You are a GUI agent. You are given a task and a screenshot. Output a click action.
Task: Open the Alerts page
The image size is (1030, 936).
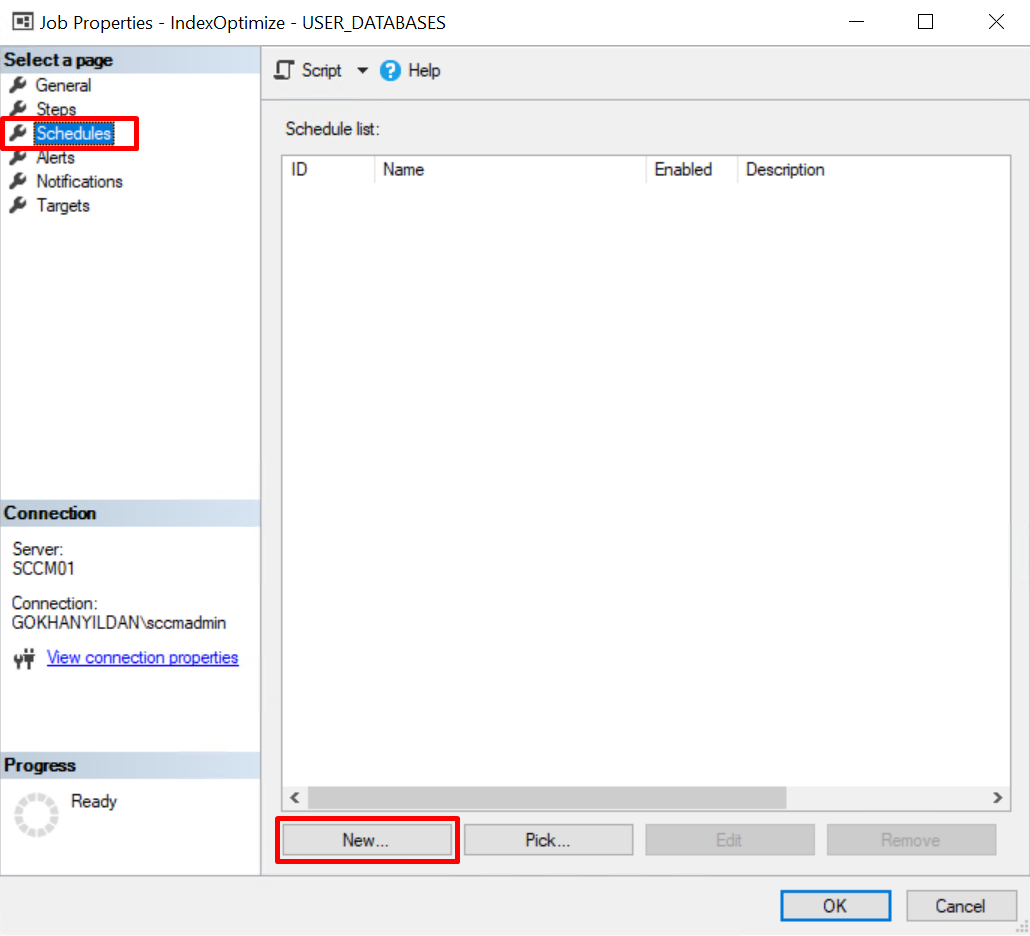pos(55,158)
